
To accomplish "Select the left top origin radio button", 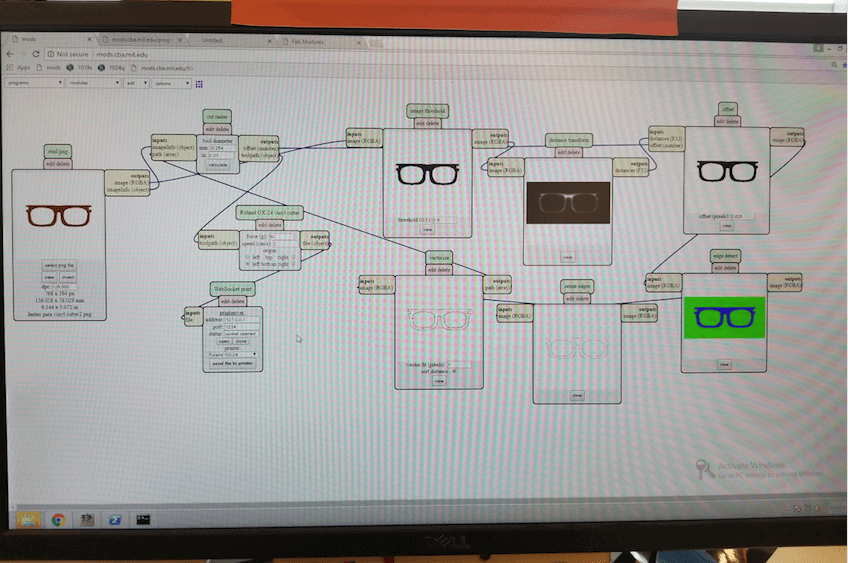I will pos(248,257).
